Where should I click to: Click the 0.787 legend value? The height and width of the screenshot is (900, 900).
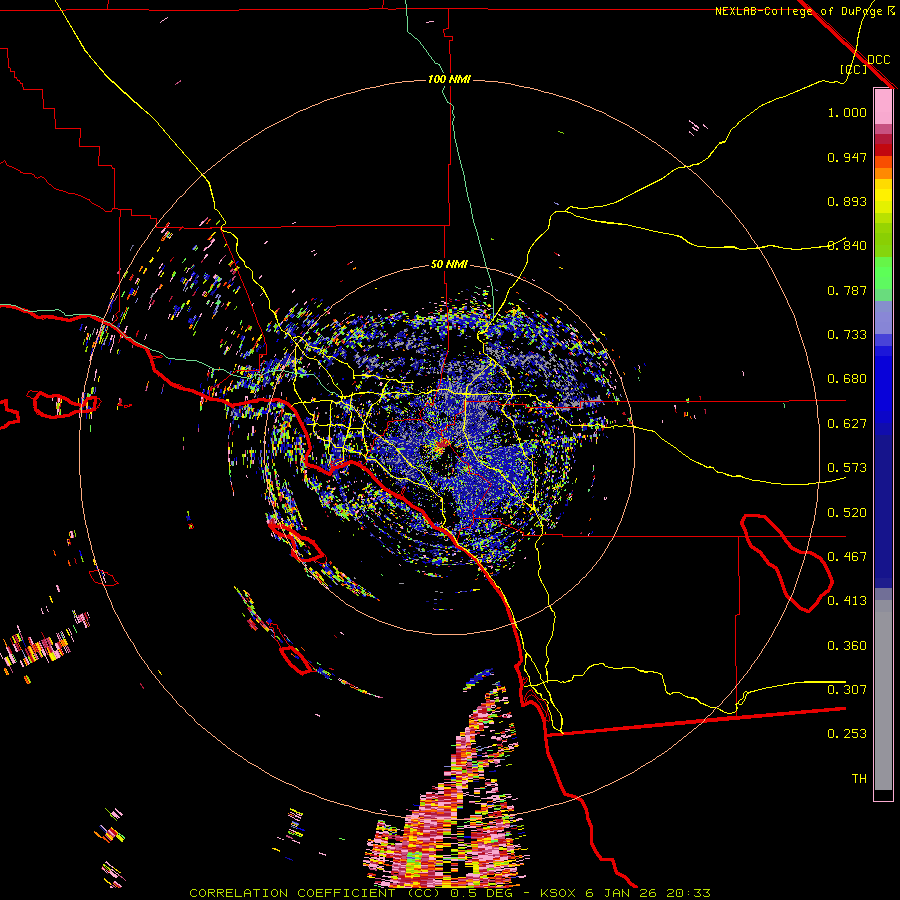[847, 290]
